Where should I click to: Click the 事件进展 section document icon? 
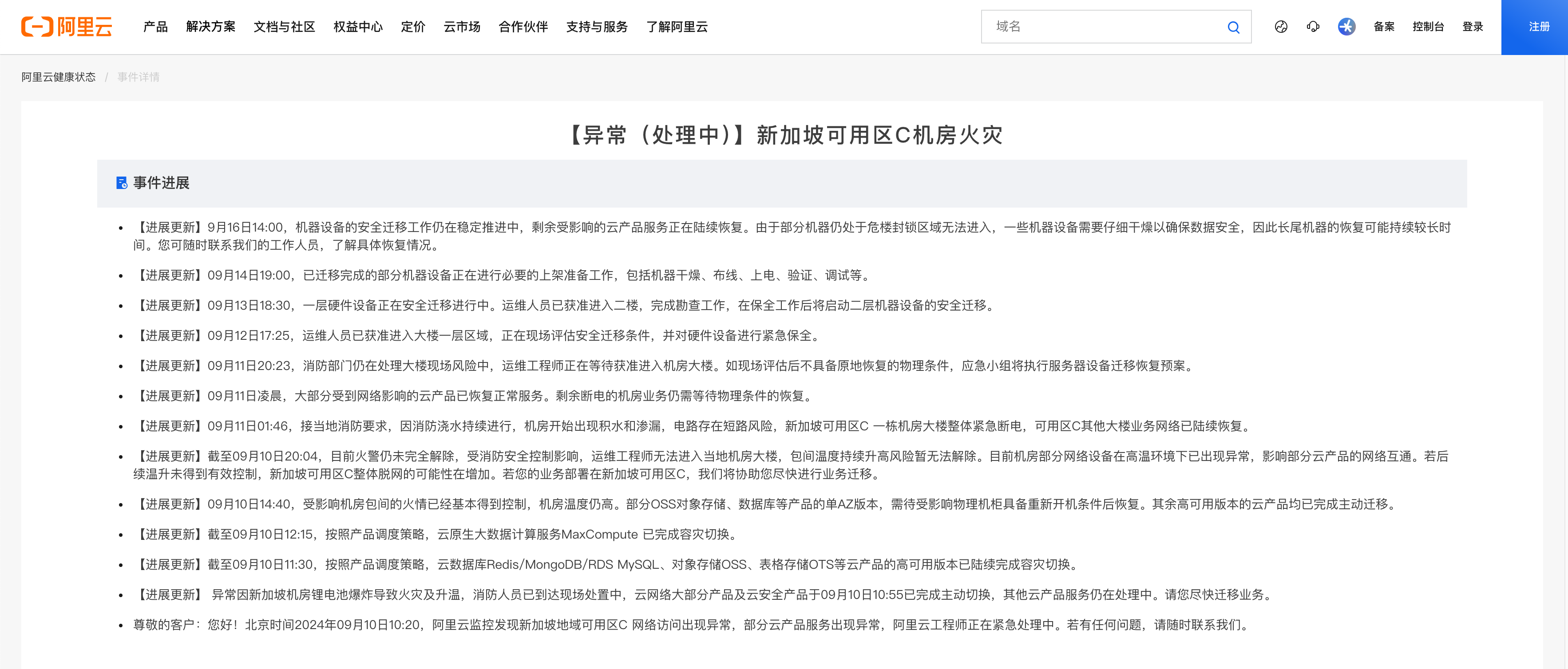pyautogui.click(x=122, y=183)
